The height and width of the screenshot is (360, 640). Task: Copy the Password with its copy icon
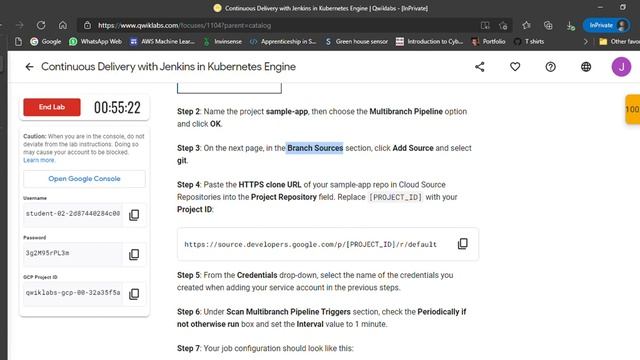134,254
